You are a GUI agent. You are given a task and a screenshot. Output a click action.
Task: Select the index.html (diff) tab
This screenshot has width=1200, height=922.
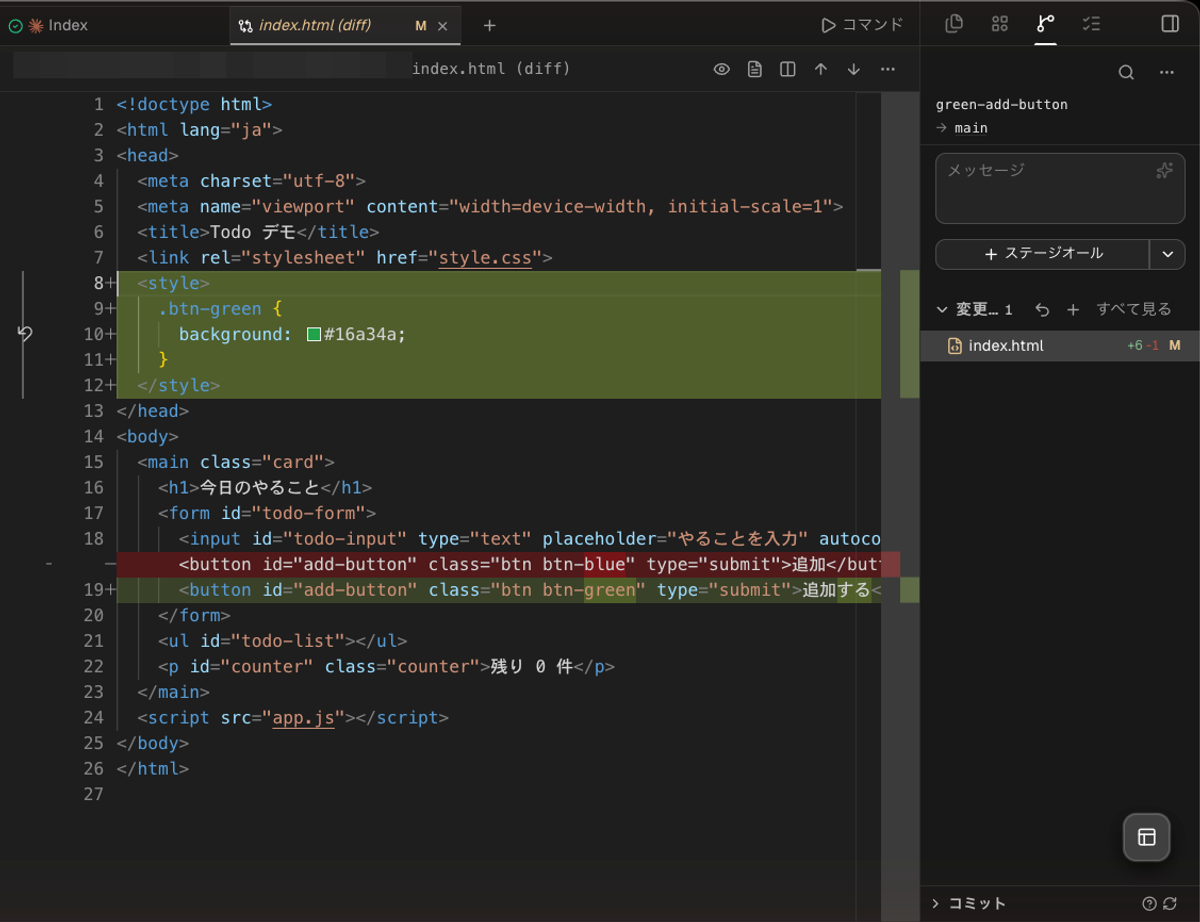345,26
